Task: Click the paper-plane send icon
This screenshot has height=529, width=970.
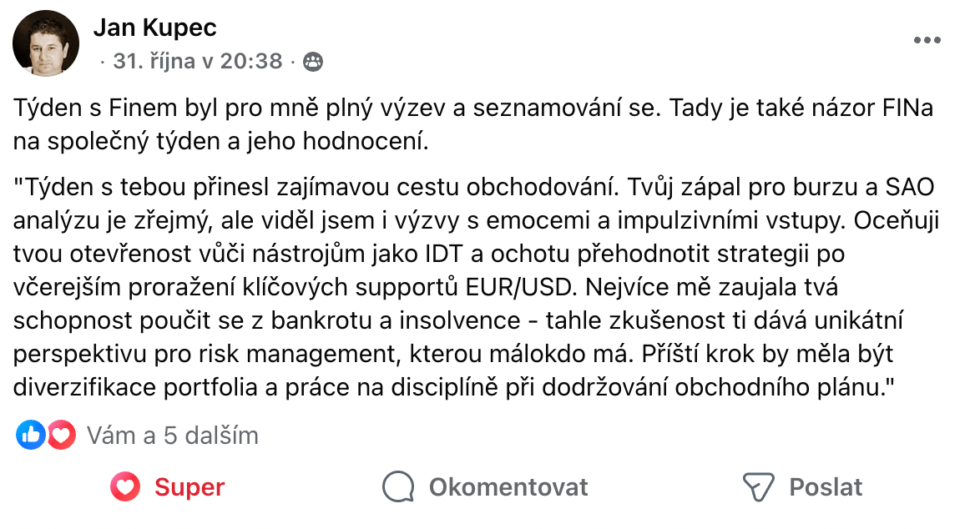Action: [759, 487]
